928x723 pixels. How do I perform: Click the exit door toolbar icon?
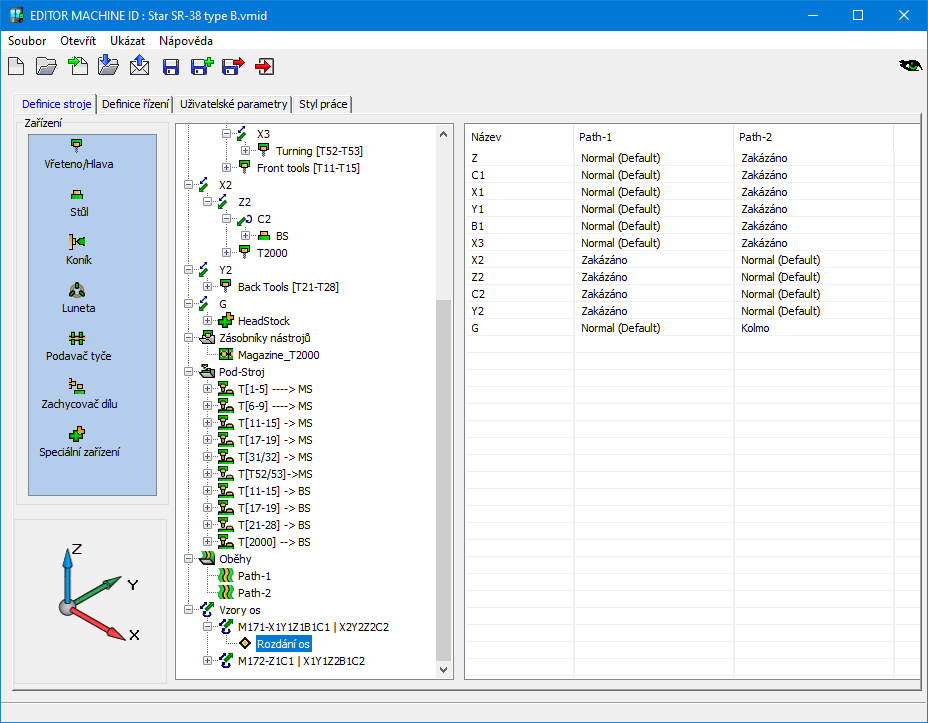(x=265, y=67)
